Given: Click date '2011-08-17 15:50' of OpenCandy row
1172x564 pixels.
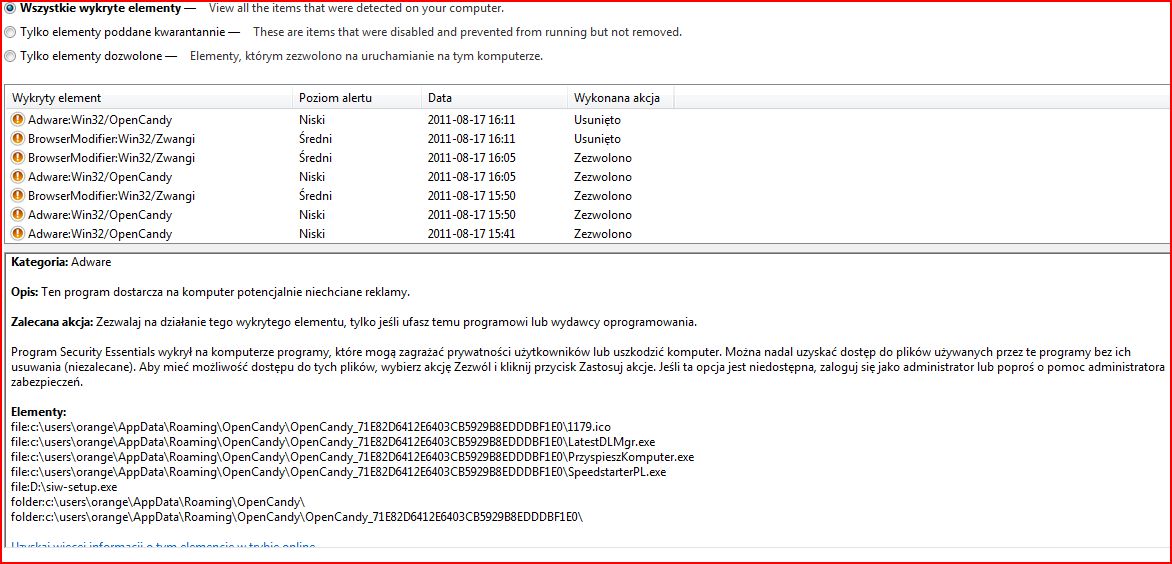Looking at the screenshot, I should click(472, 214).
